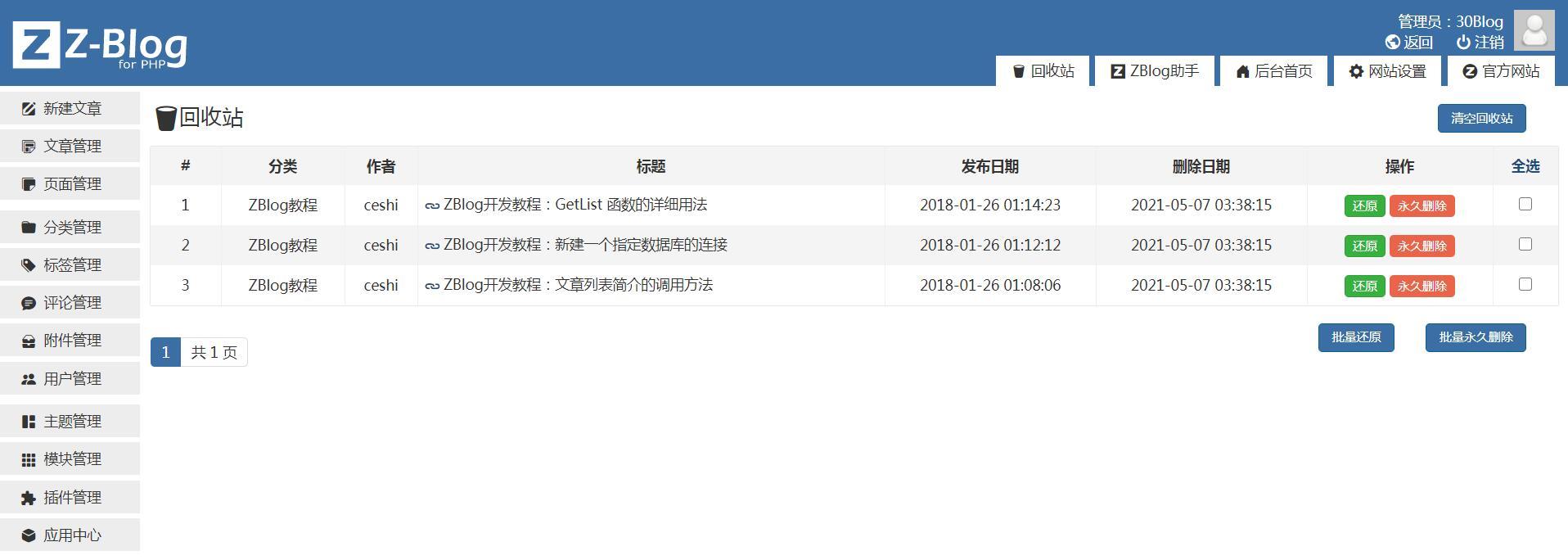Click the 注销 logout link text
This screenshot has width=1568, height=560.
1489,42
